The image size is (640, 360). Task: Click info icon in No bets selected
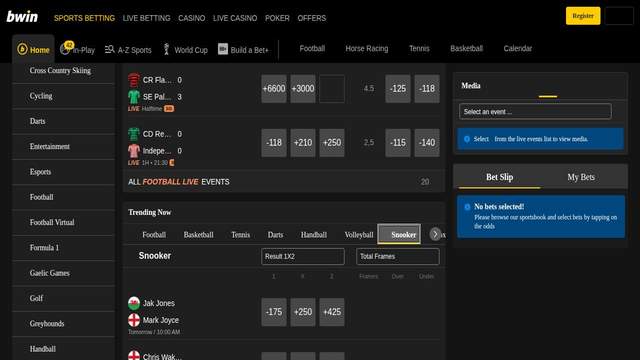point(467,207)
